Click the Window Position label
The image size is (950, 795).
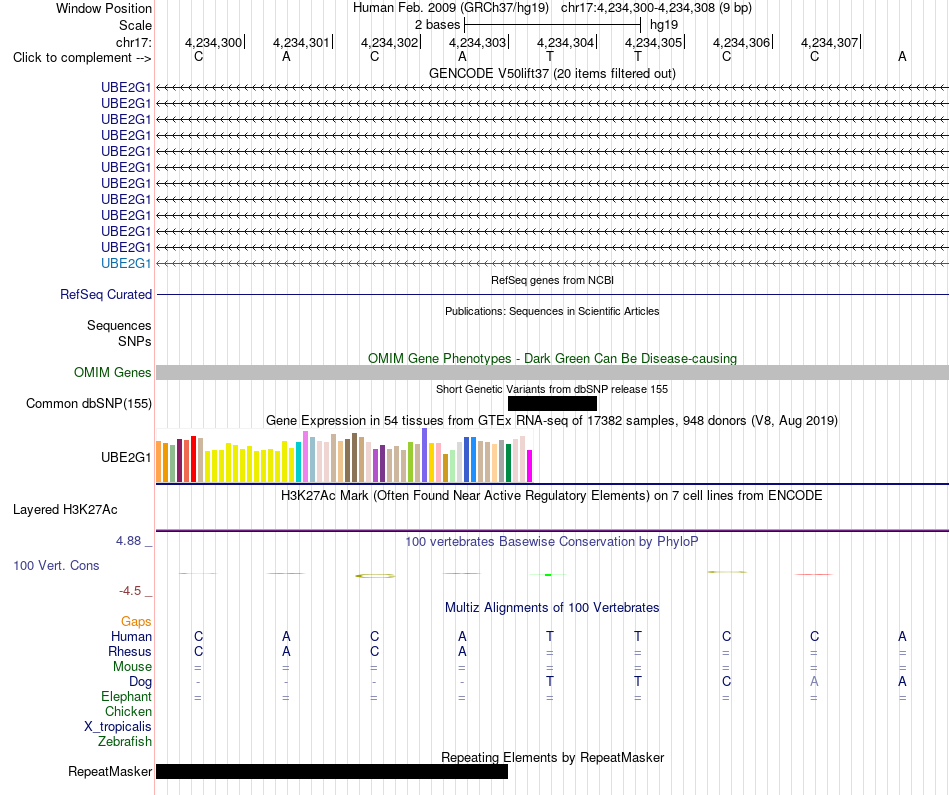click(104, 8)
